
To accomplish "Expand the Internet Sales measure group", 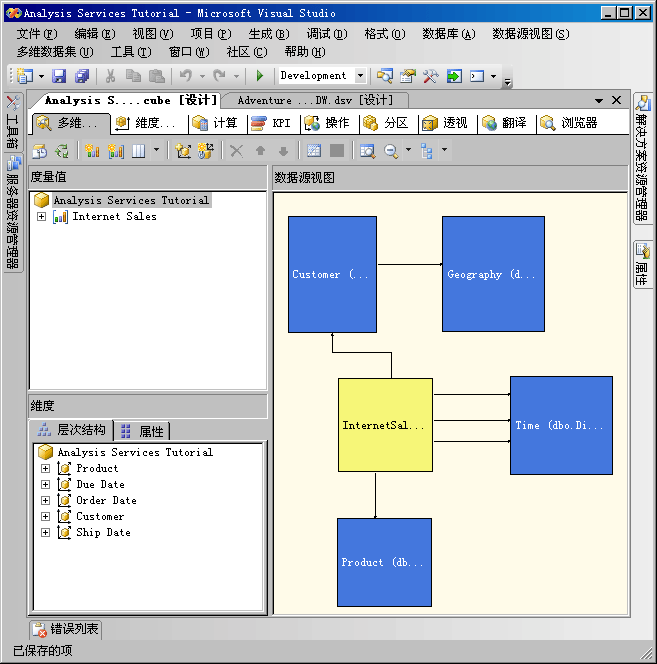I will point(41,216).
